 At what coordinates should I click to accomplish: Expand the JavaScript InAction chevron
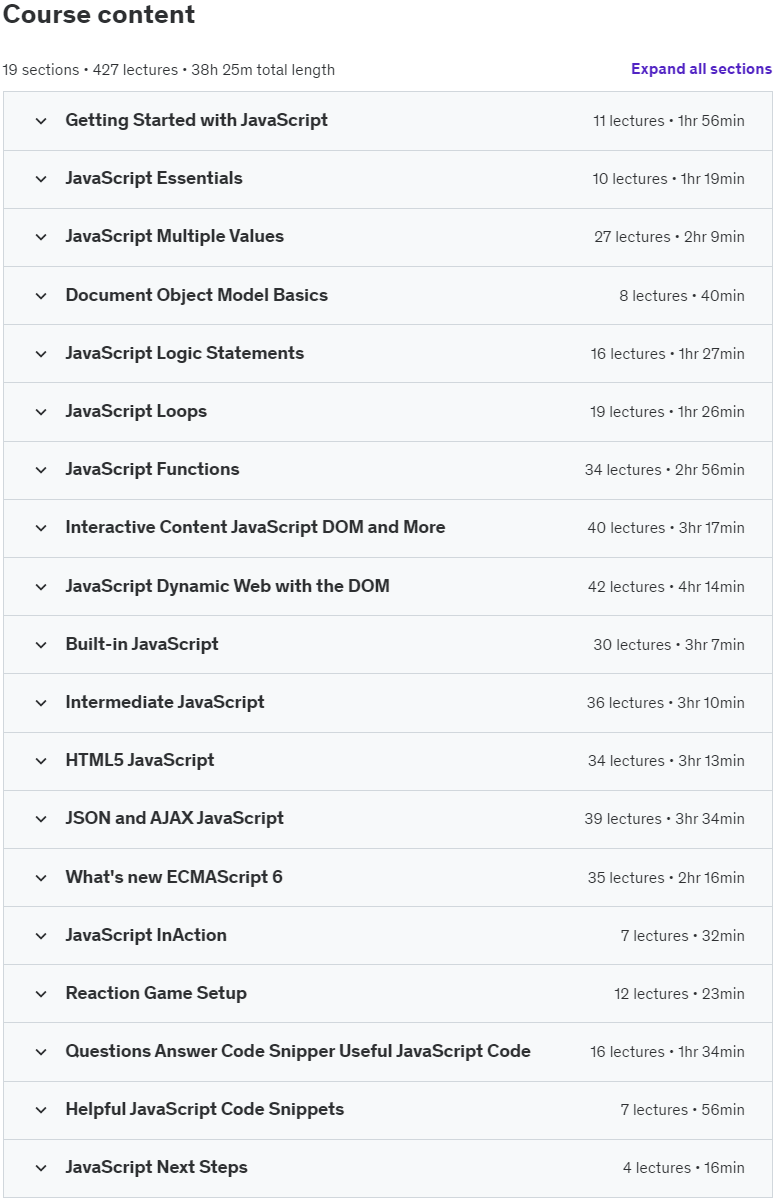click(x=41, y=936)
